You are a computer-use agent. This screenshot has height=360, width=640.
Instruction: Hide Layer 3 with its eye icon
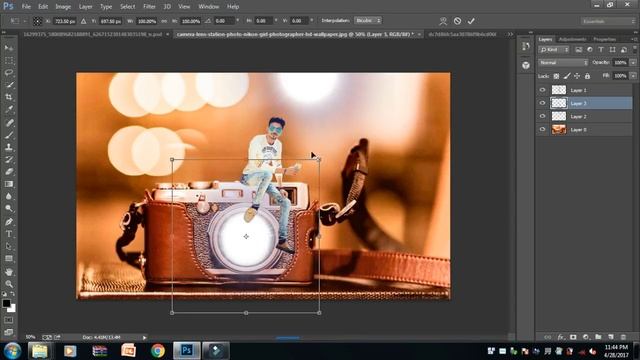point(542,103)
